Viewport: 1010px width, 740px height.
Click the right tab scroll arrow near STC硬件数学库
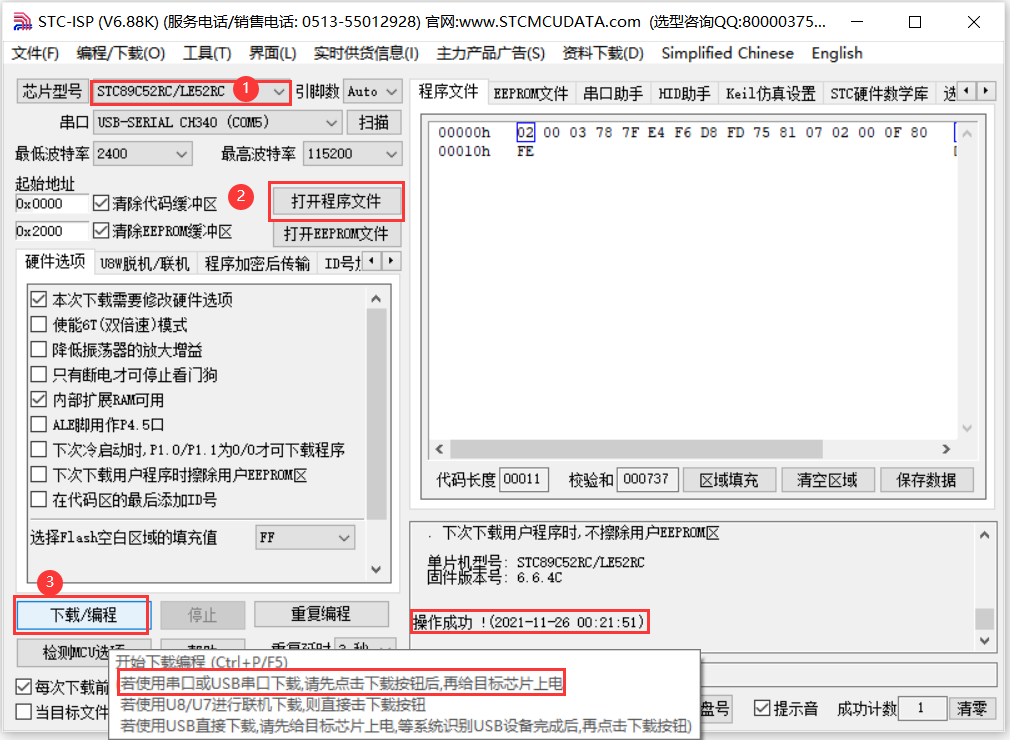click(x=986, y=91)
